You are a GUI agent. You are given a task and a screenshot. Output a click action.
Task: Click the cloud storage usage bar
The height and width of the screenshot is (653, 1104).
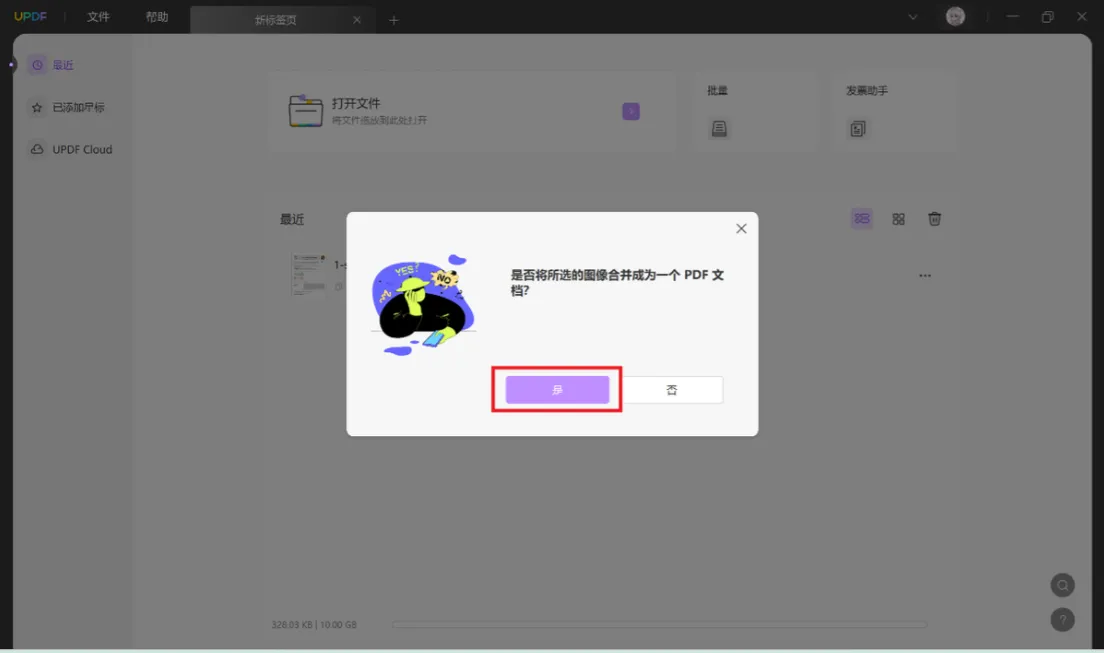[659, 625]
